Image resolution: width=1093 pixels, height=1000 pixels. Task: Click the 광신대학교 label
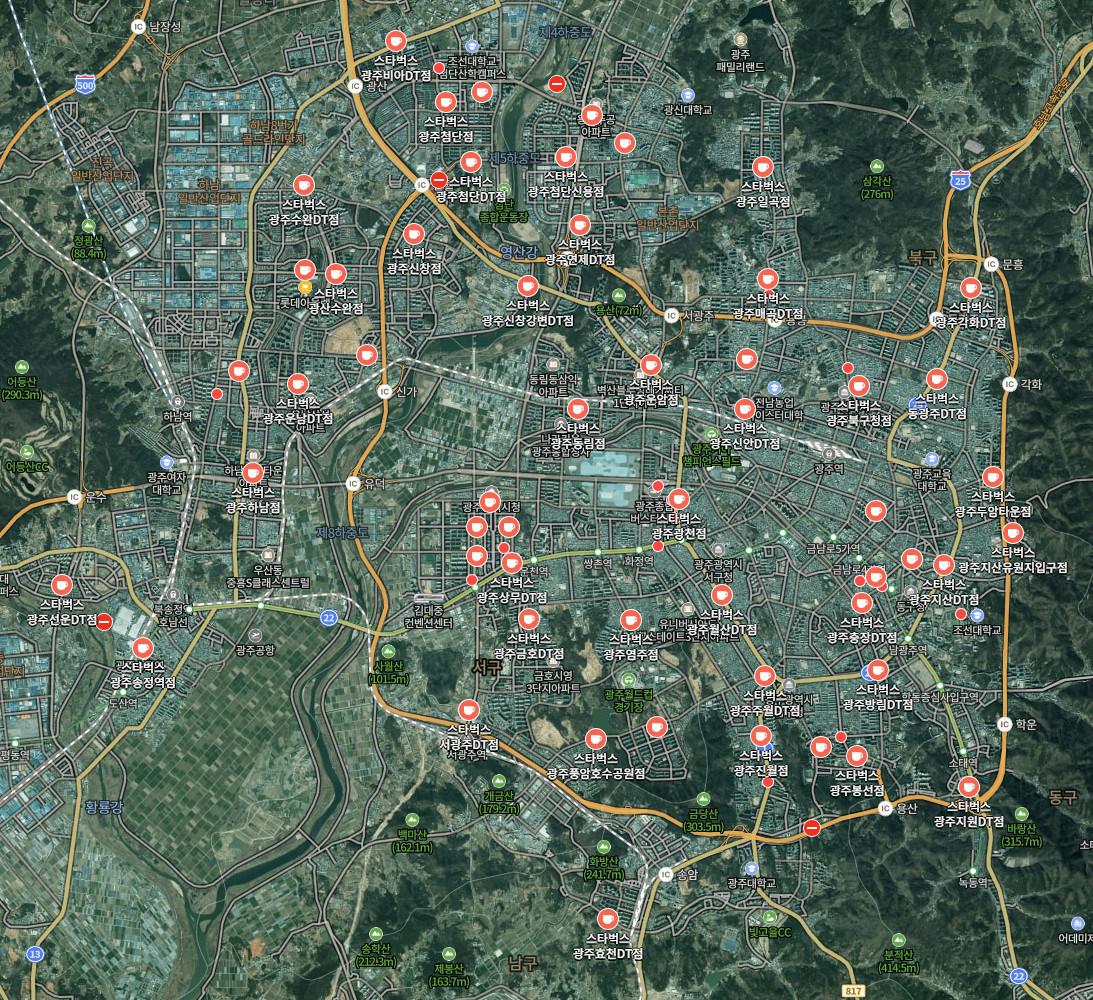click(x=687, y=110)
